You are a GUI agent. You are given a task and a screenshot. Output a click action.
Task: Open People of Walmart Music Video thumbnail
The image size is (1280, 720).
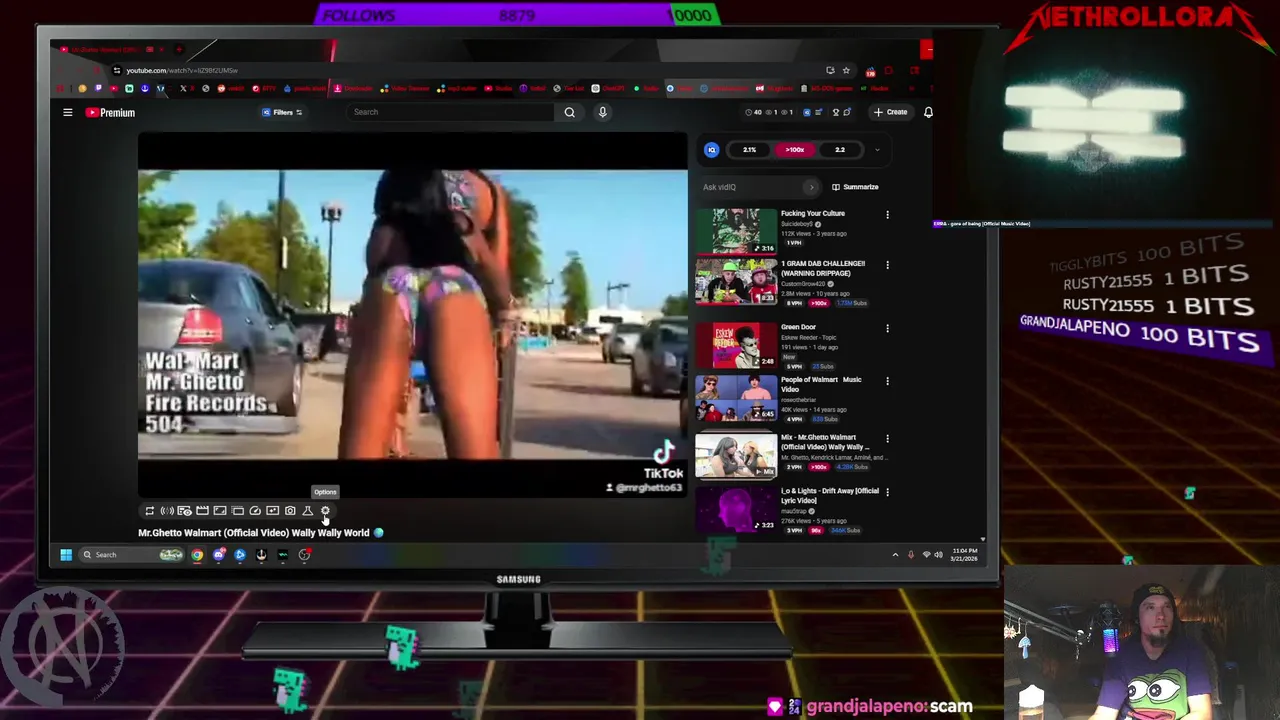(x=736, y=398)
